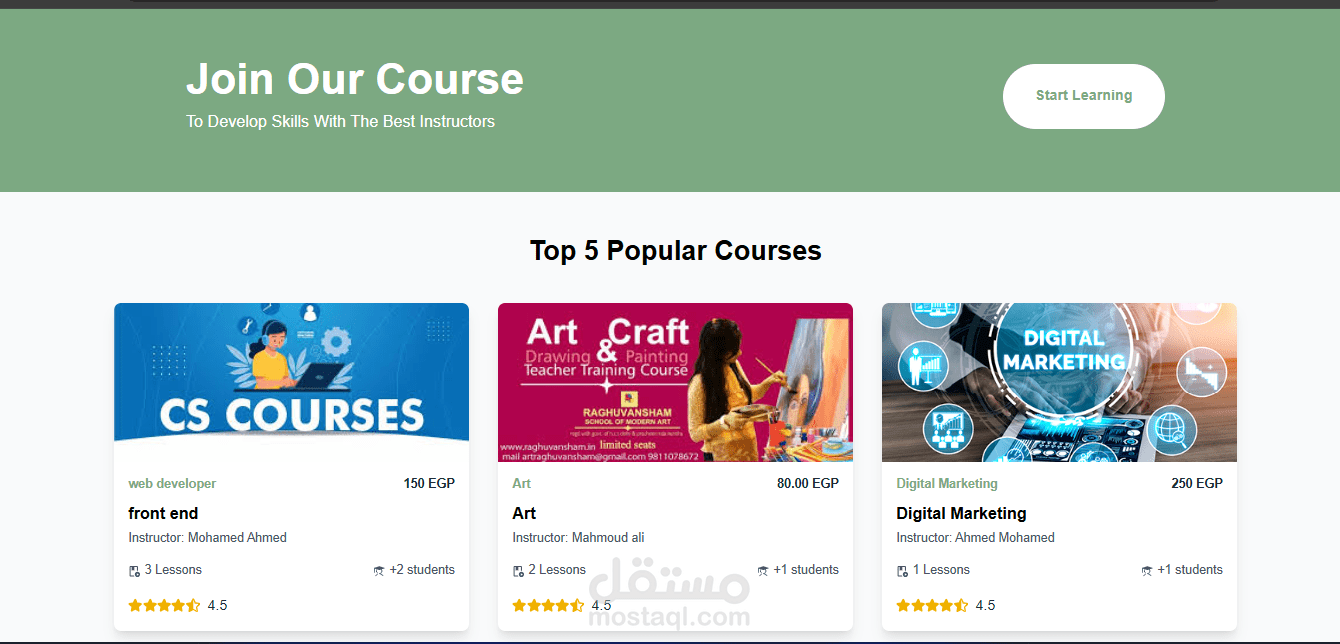The height and width of the screenshot is (644, 1340).
Task: Open the bold Art course title
Action: (524, 513)
